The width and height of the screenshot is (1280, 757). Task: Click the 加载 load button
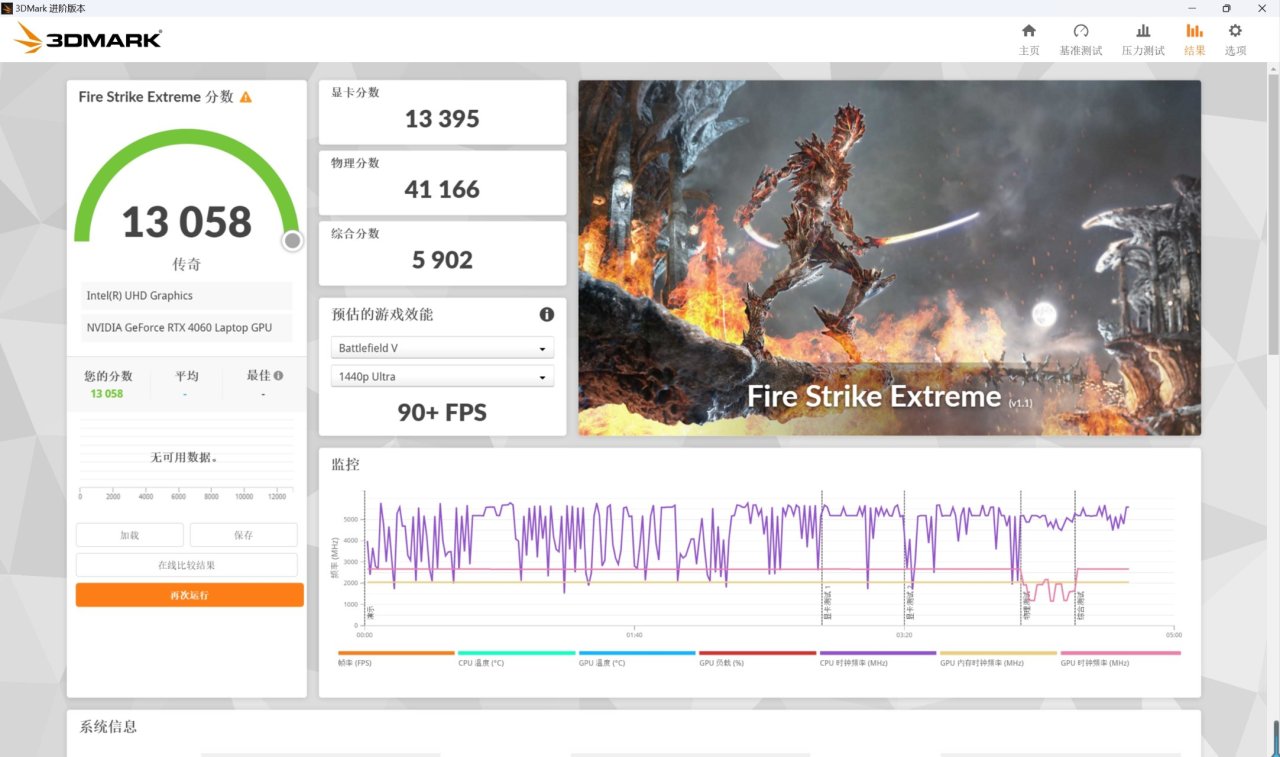(130, 535)
